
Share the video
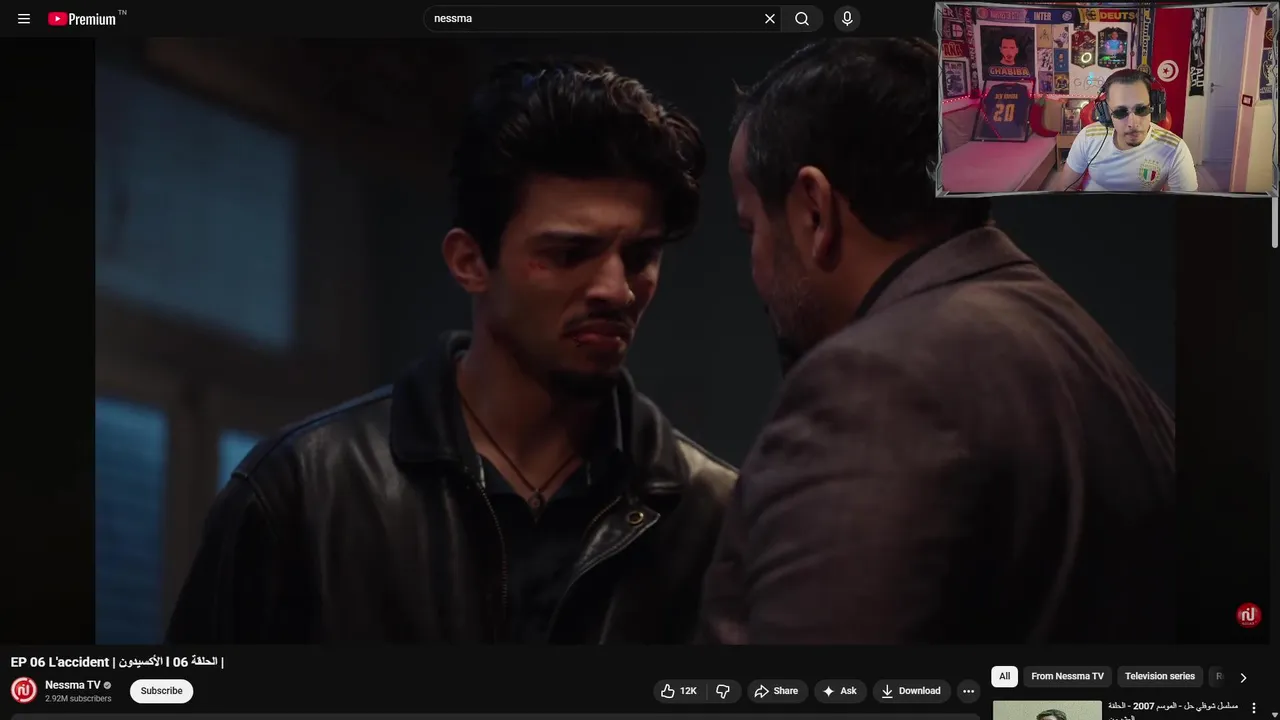[776, 691]
